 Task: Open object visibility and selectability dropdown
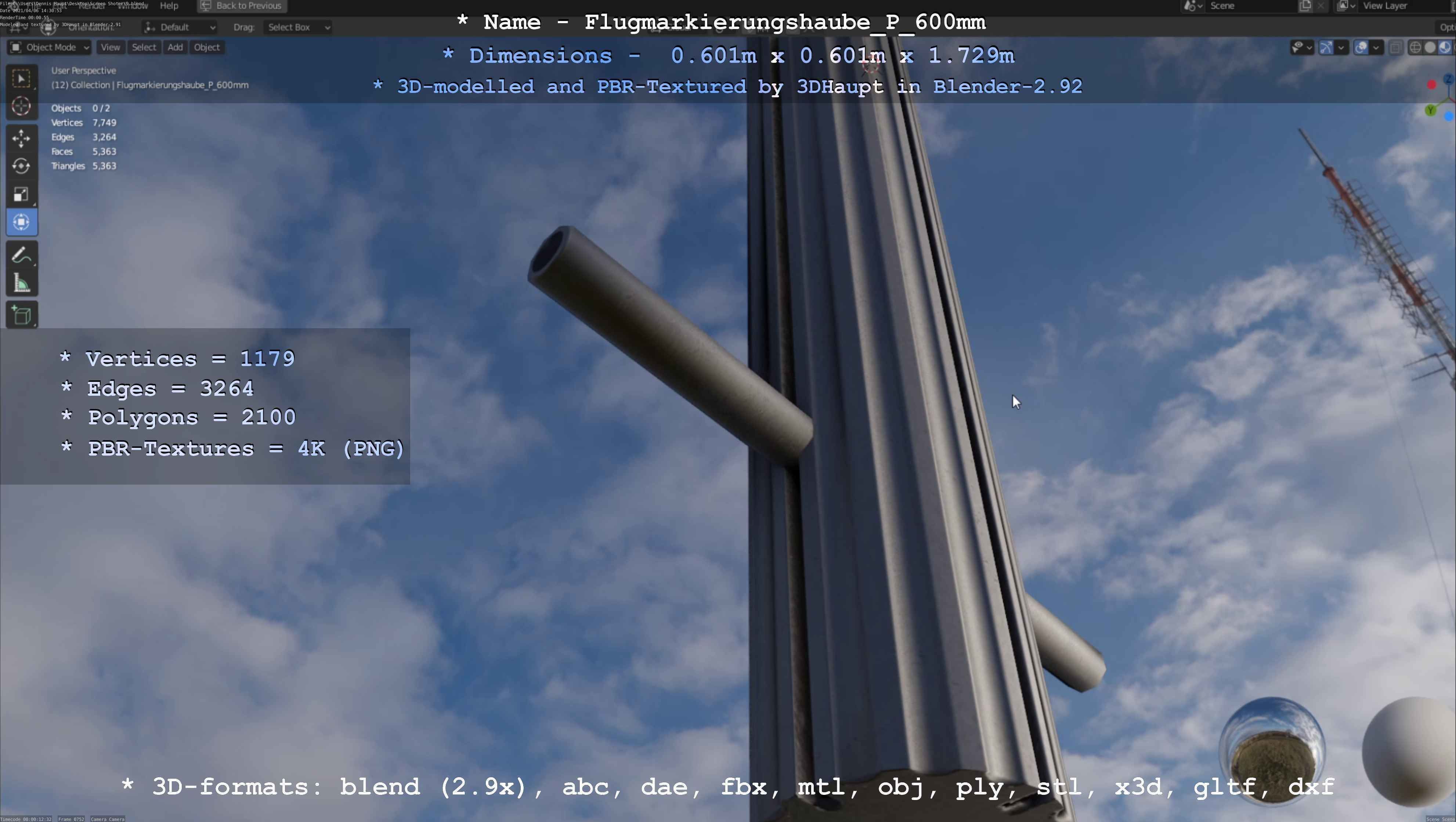click(x=1302, y=47)
